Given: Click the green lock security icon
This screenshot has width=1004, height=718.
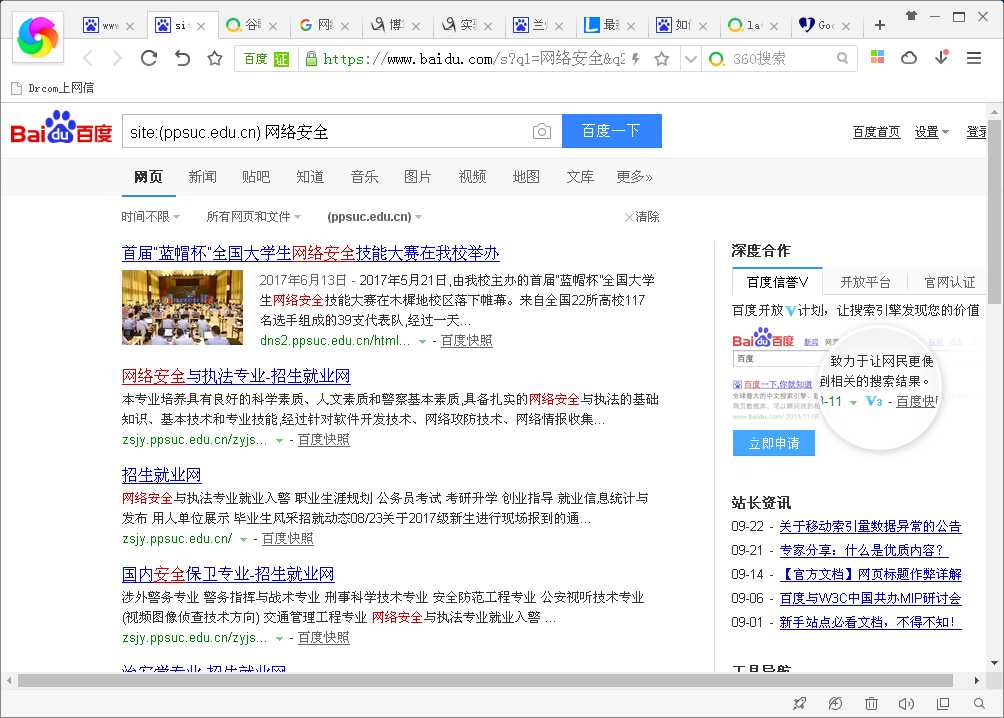Looking at the screenshot, I should (311, 59).
